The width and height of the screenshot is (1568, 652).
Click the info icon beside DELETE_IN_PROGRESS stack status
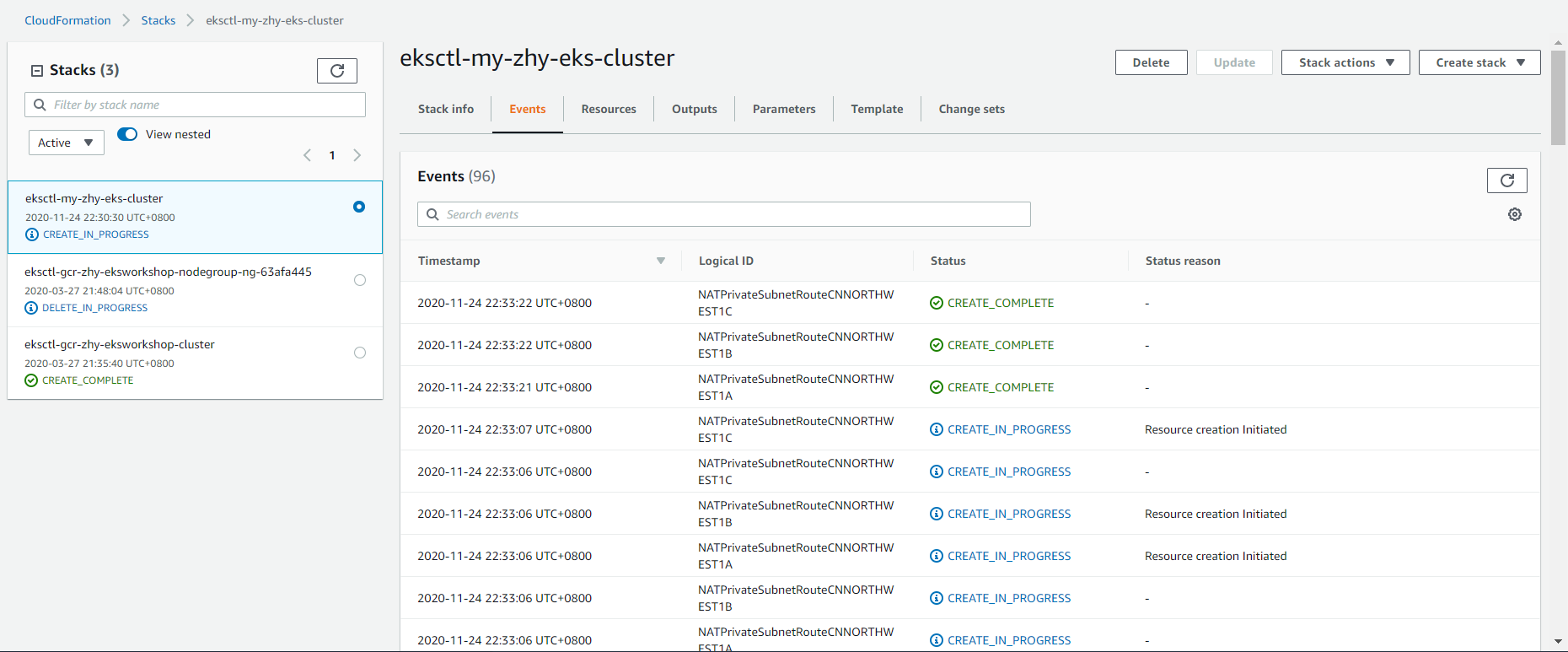click(x=31, y=308)
